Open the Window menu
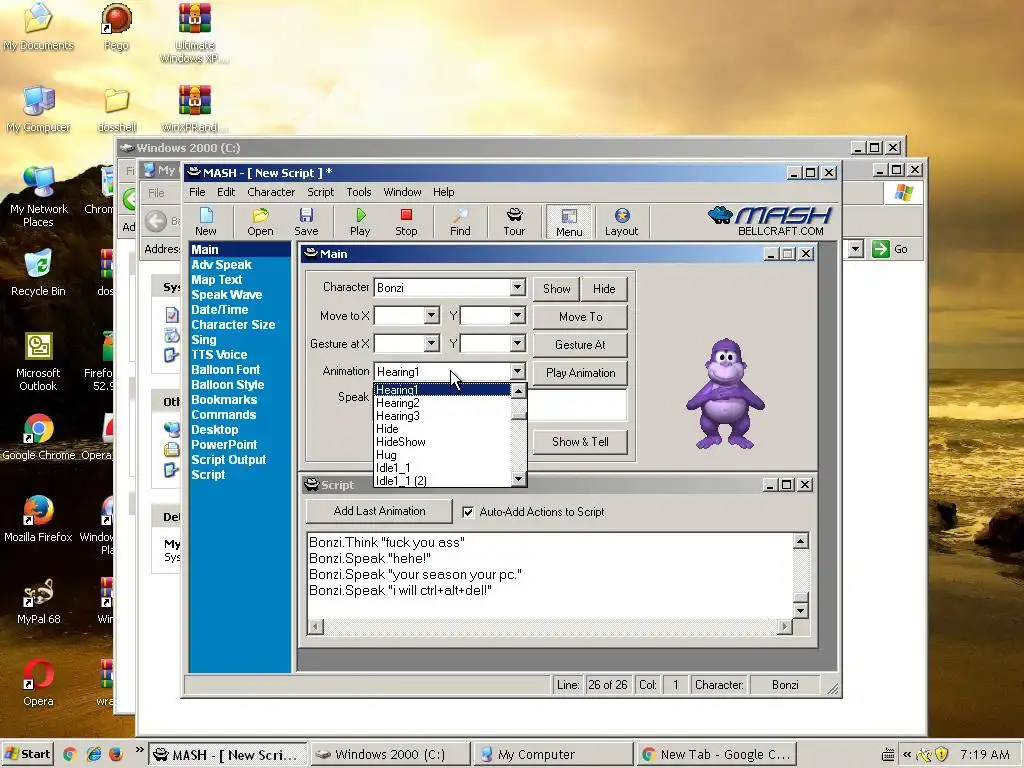Viewport: 1024px width, 768px height. pos(402,192)
